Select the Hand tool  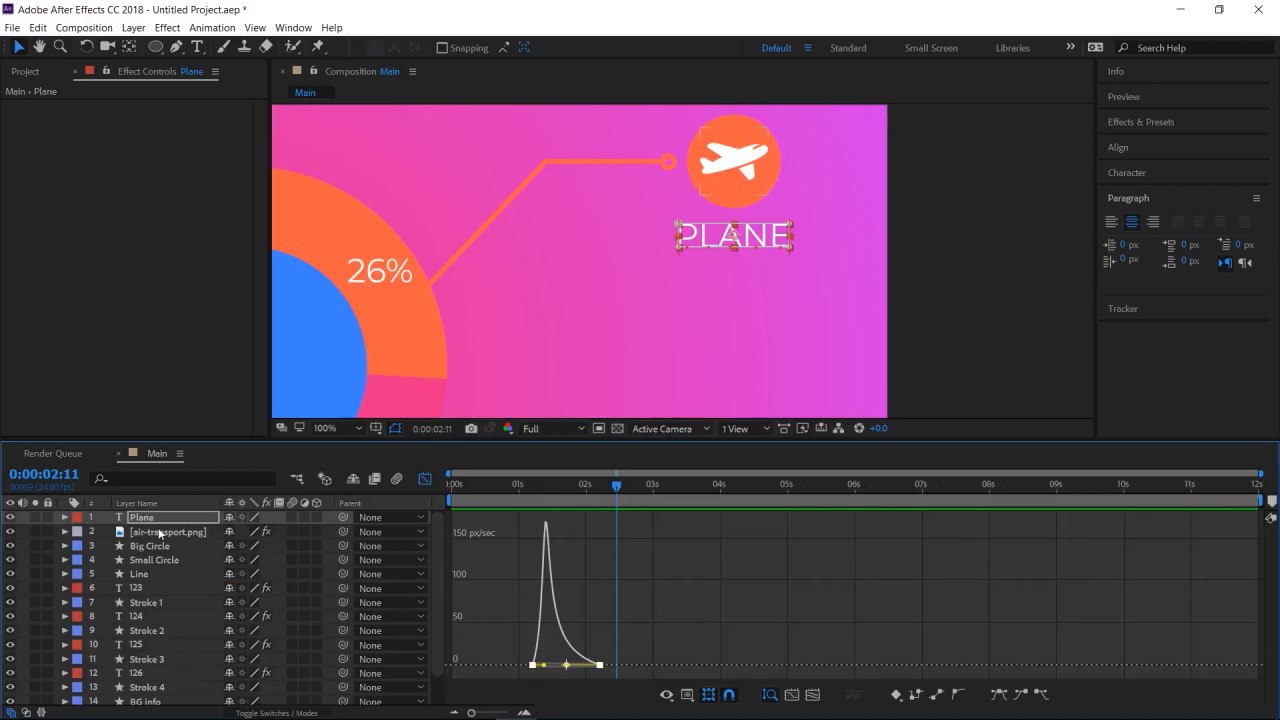39,47
